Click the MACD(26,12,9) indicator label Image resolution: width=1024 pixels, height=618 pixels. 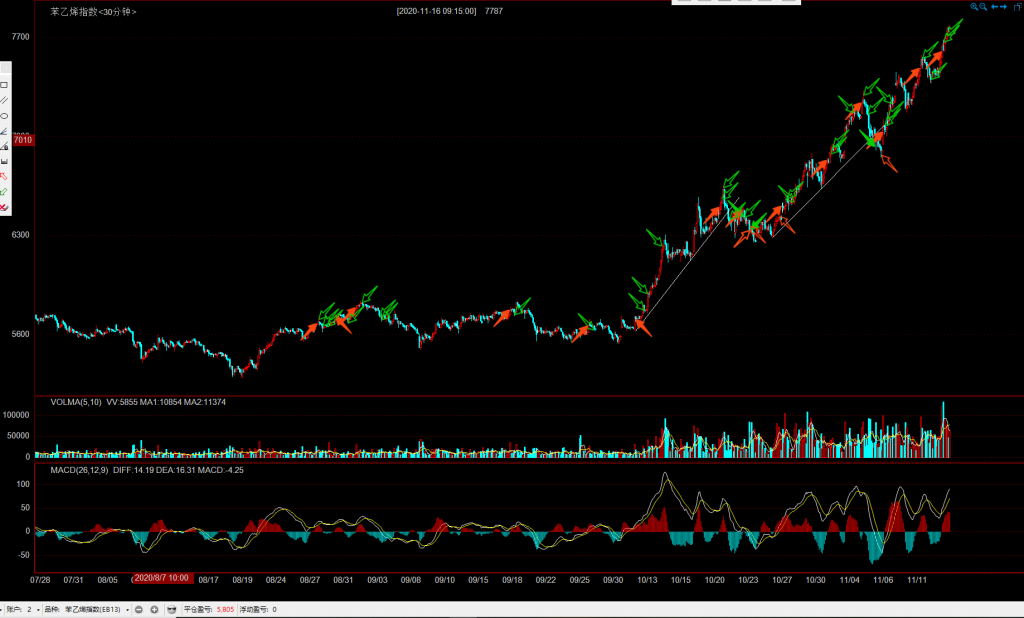(x=79, y=468)
